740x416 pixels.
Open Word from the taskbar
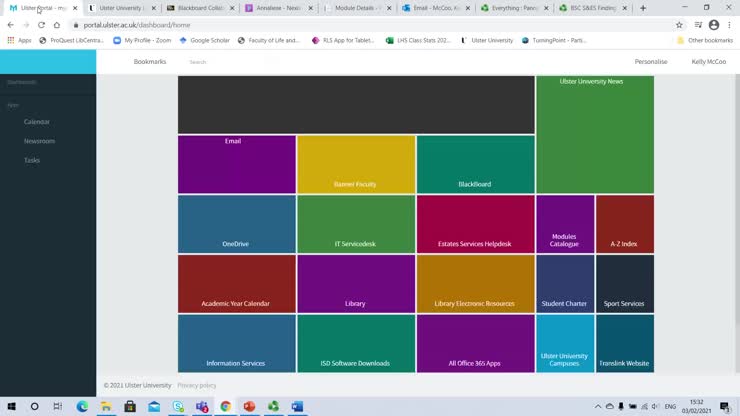click(297, 406)
